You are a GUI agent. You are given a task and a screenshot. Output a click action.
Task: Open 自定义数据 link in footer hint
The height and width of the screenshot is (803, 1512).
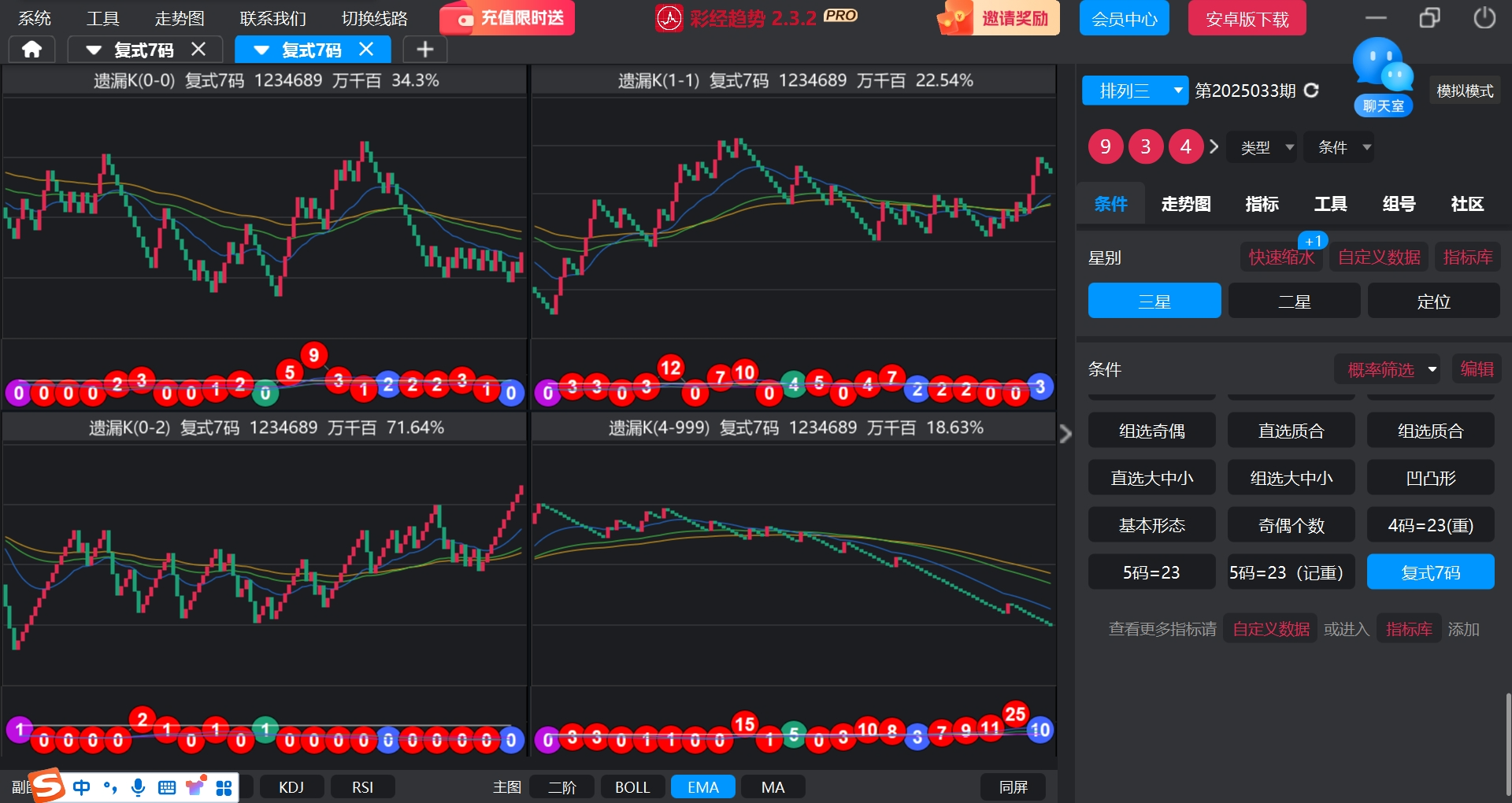coord(1271,629)
